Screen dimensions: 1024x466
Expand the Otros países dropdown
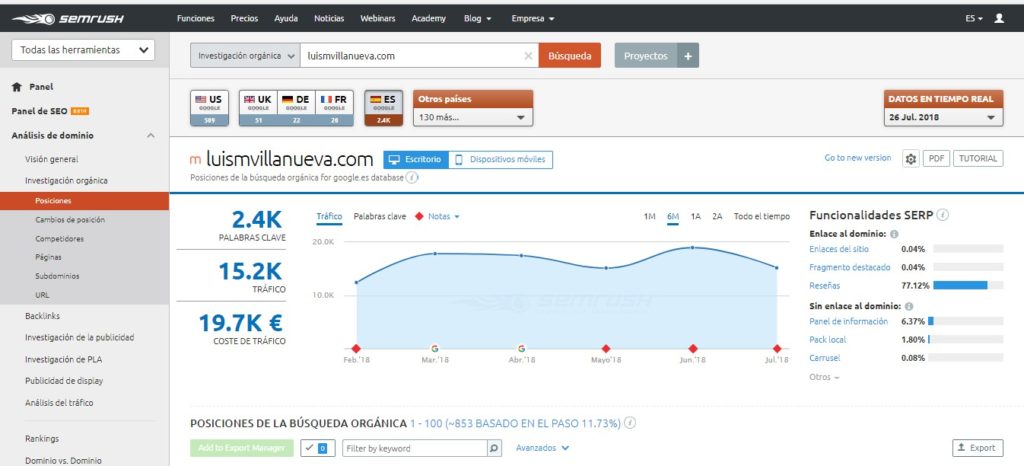[472, 118]
